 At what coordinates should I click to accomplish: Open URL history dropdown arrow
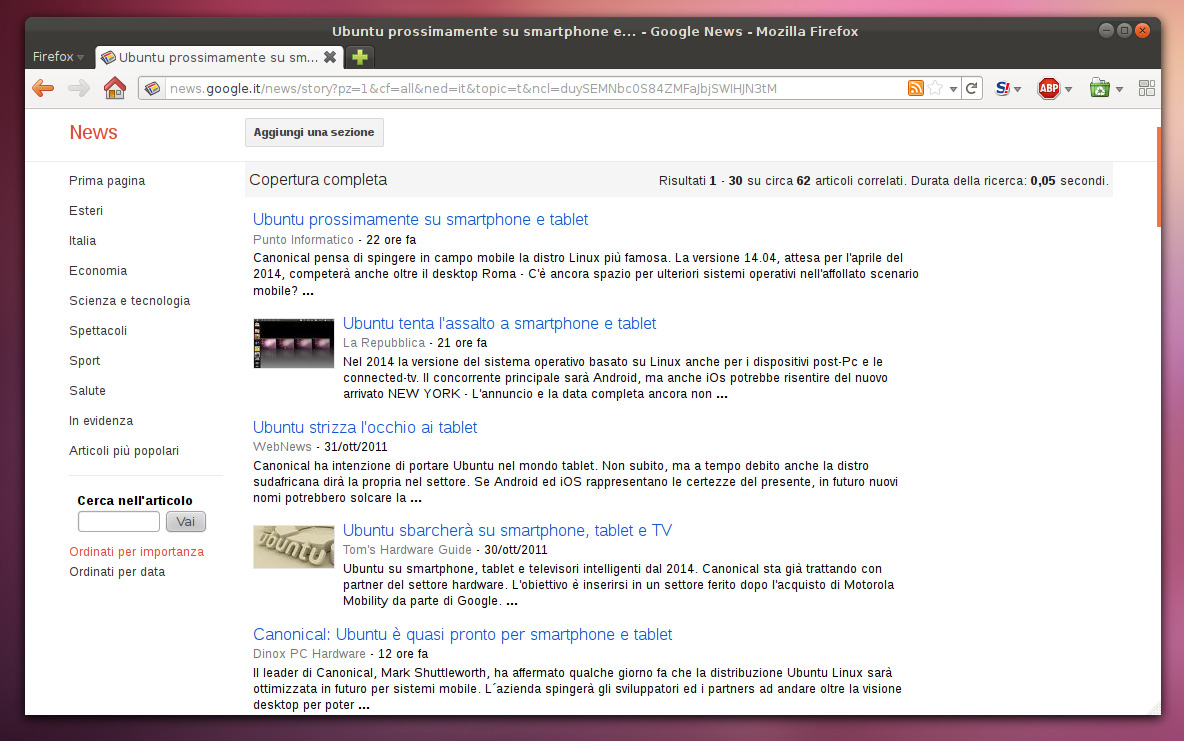[954, 89]
